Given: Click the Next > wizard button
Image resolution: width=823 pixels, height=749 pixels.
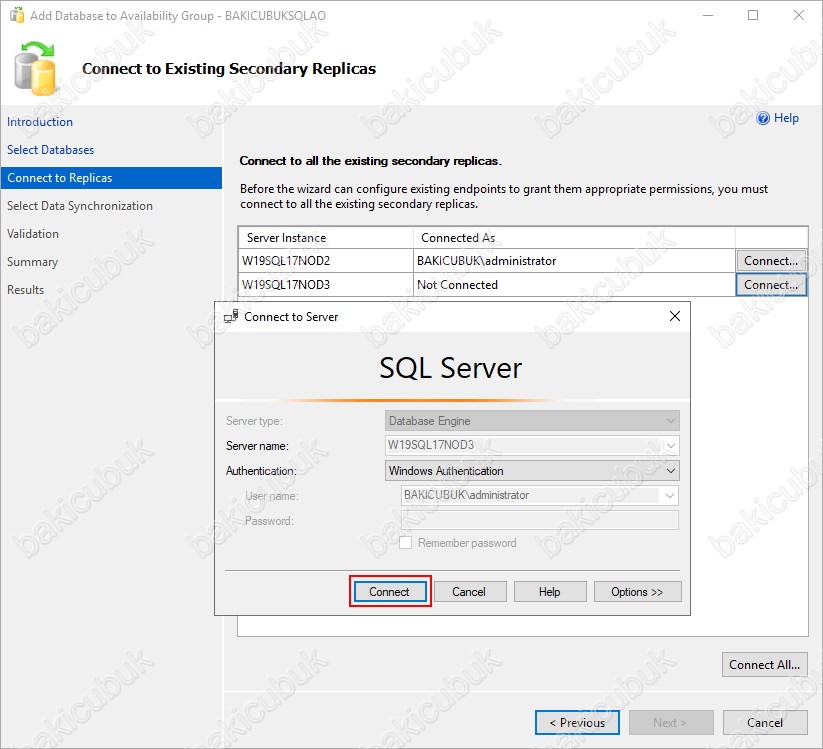Looking at the screenshot, I should [x=671, y=723].
